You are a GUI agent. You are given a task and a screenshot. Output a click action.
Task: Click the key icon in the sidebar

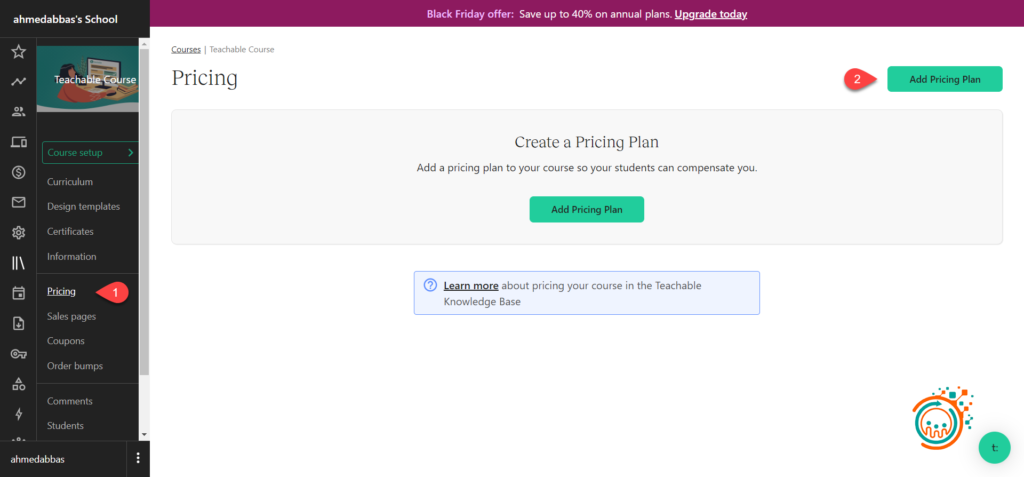click(x=18, y=353)
